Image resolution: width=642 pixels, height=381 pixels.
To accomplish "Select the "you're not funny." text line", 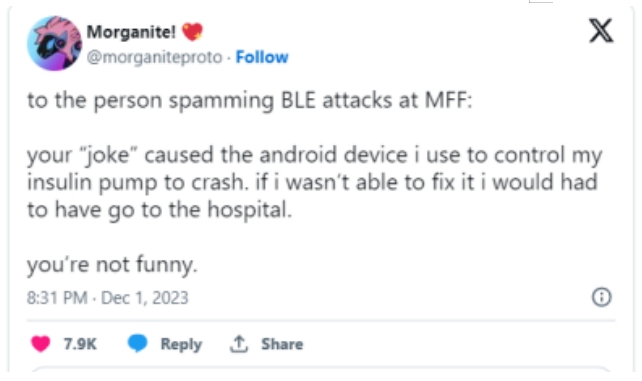I will pos(112,264).
